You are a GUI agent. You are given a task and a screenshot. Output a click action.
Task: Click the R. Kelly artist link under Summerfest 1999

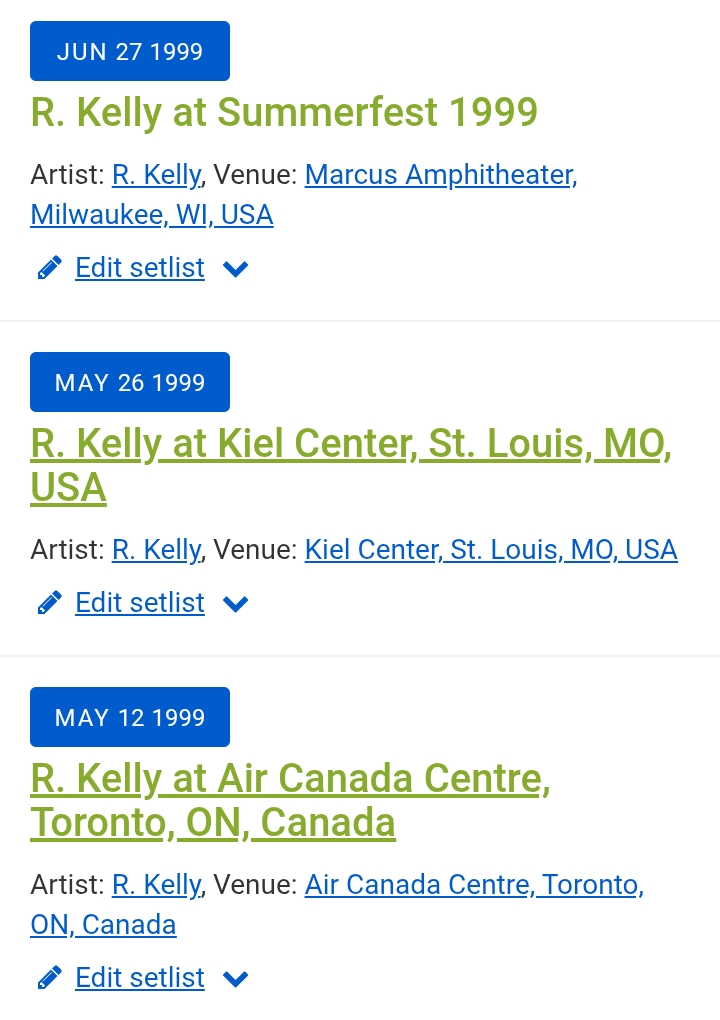156,175
